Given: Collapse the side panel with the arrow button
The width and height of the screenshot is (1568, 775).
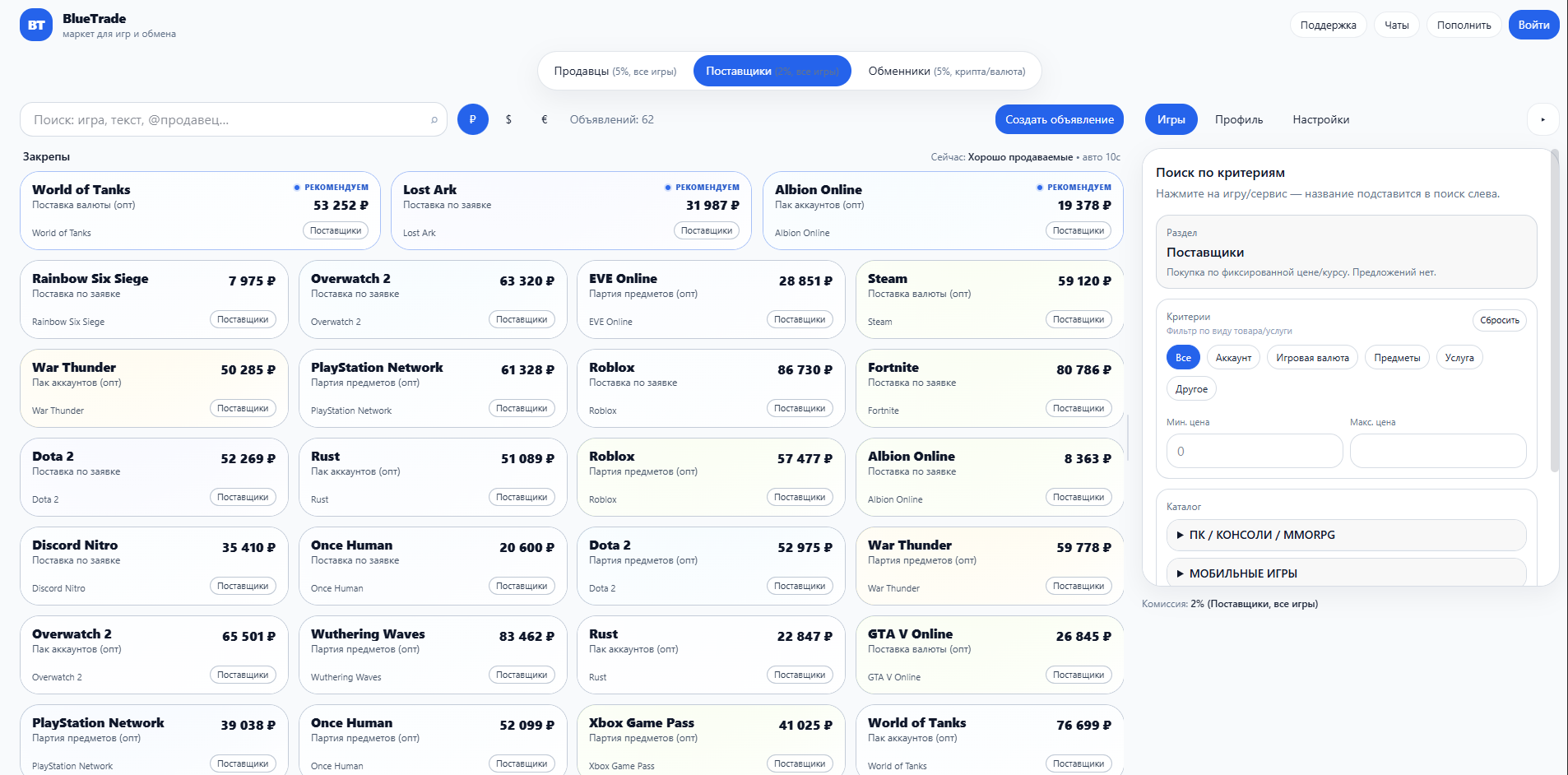Looking at the screenshot, I should tap(1542, 119).
